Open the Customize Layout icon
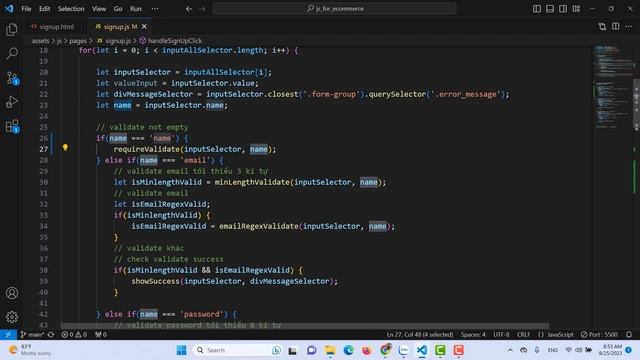Viewport: 640px width, 360px height. point(576,9)
